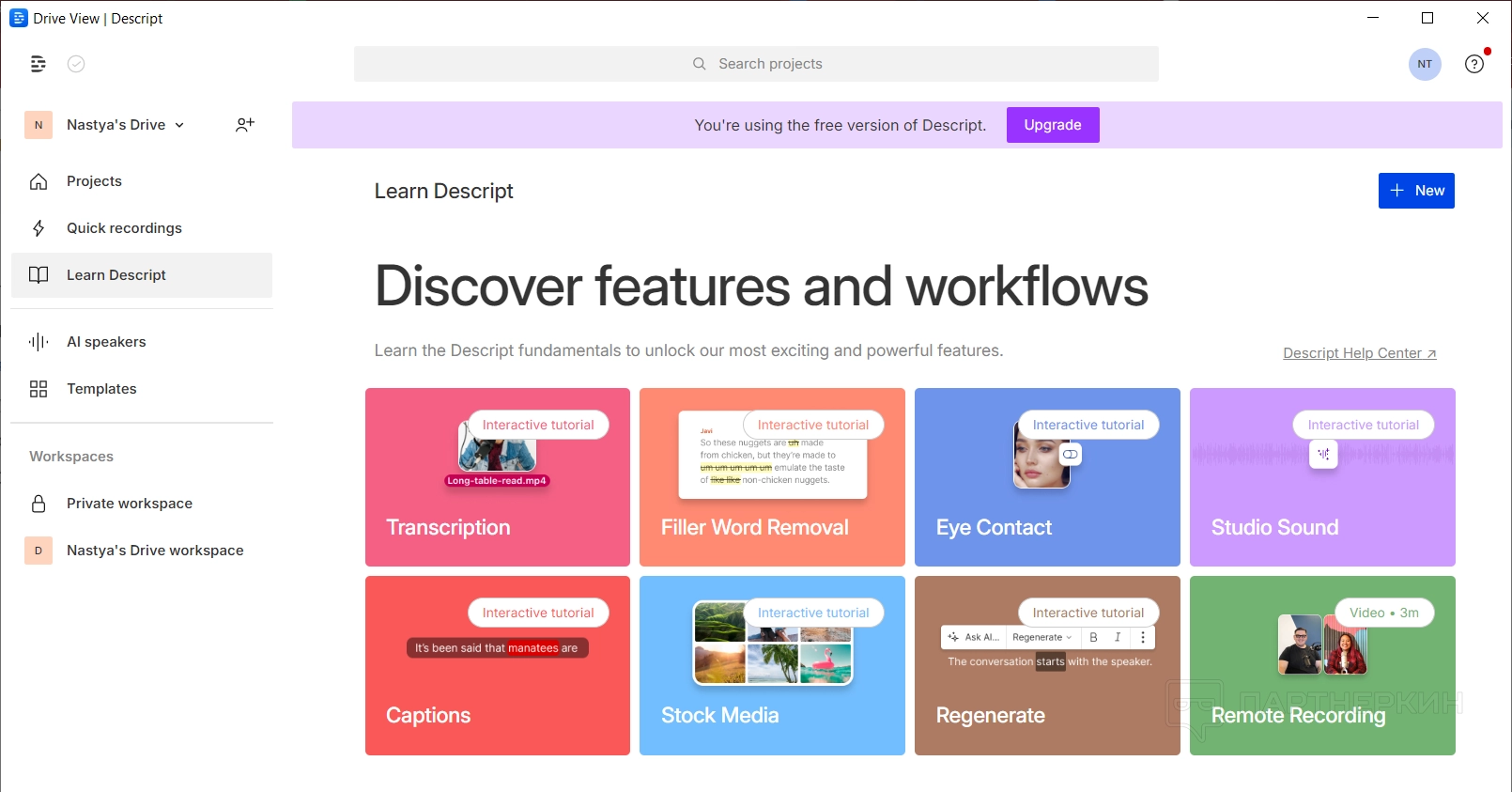Image resolution: width=1512 pixels, height=792 pixels.
Task: Open Private workspace
Action: click(x=142, y=504)
